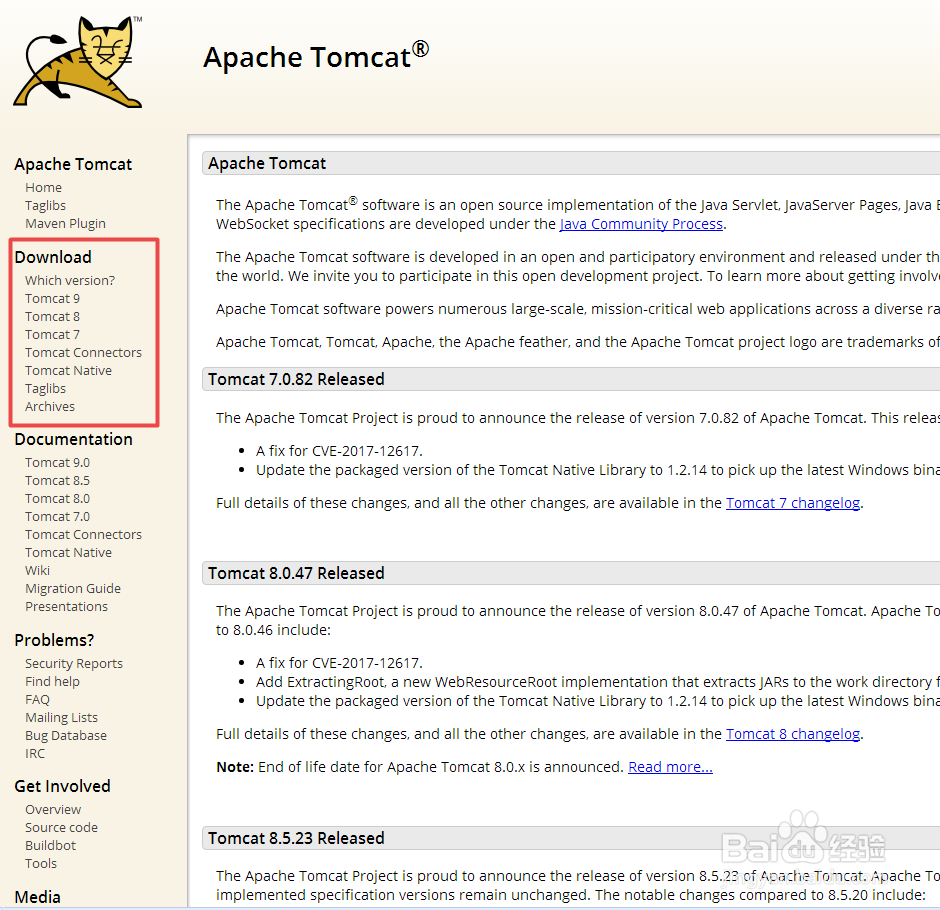Click the 'Tomcat 8.5.23 Released' heading
This screenshot has height=910, width=940.
click(296, 839)
